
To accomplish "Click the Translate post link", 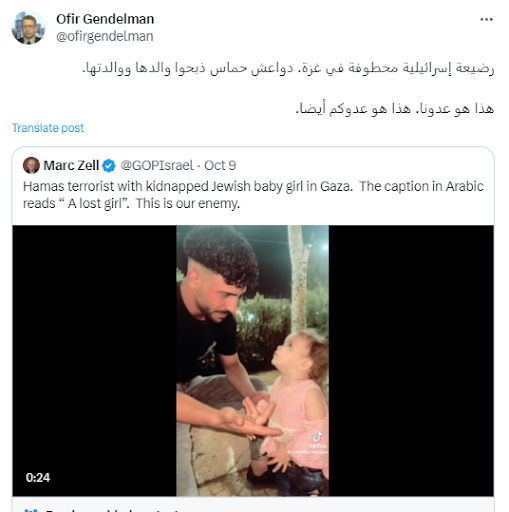I will click(48, 128).
